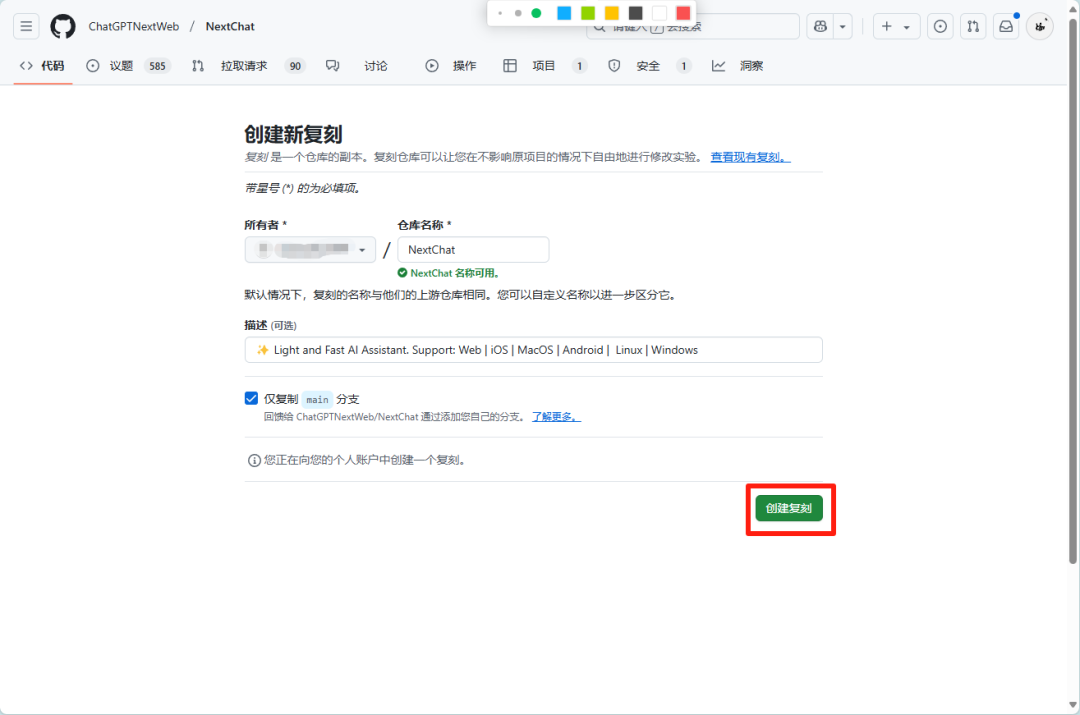Toggle the 仅复制 main 分支 checkbox
The width and height of the screenshot is (1080, 715).
[x=251, y=399]
